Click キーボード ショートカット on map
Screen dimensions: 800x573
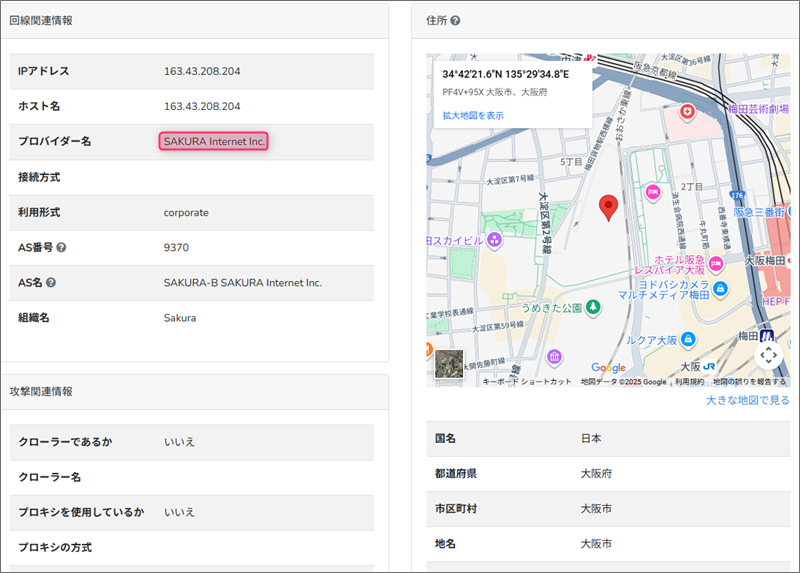coord(527,382)
